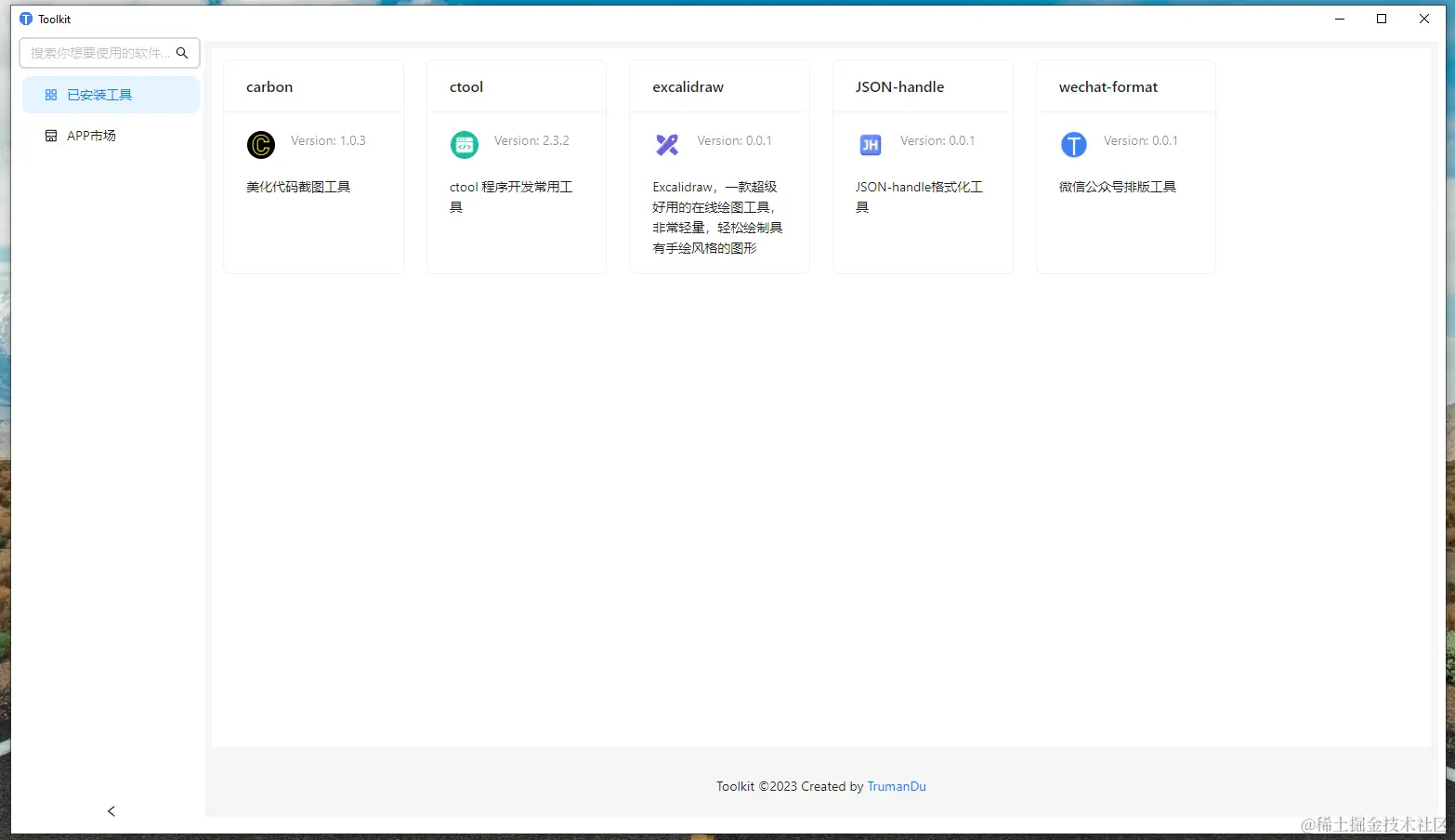Open the 已安装工具 menu item

tap(111, 95)
